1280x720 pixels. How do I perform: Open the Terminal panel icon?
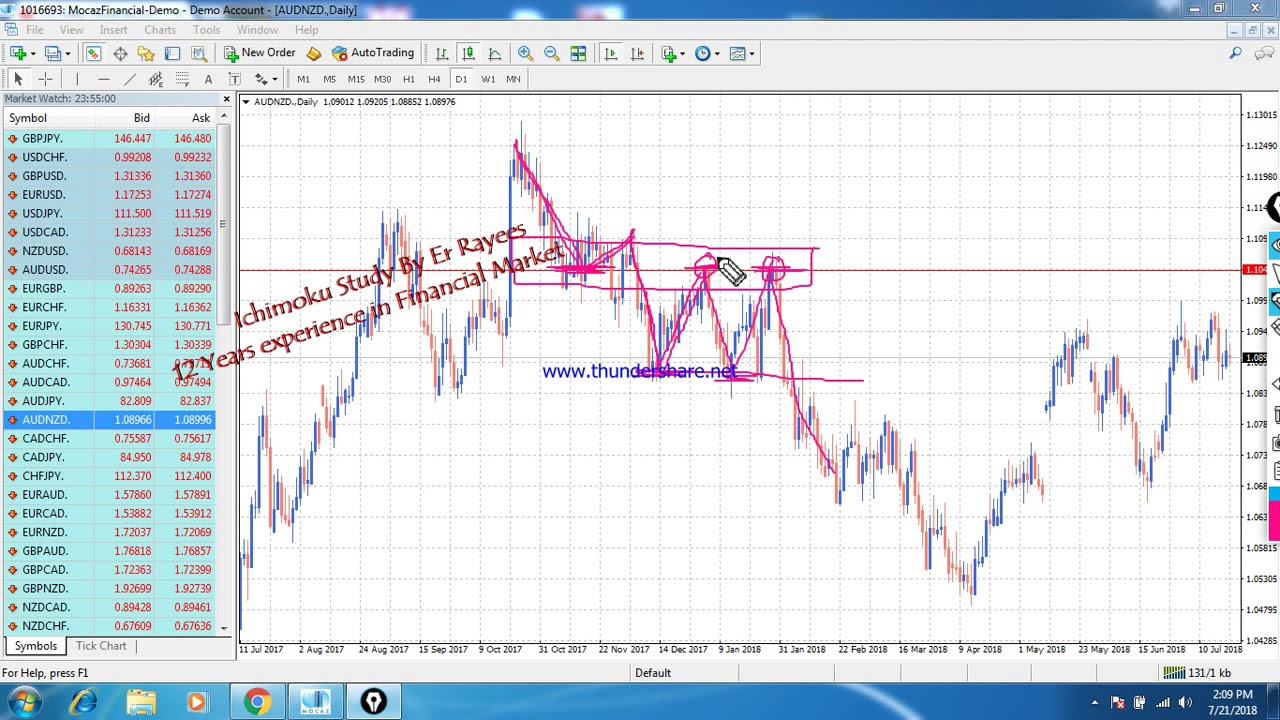(x=172, y=53)
